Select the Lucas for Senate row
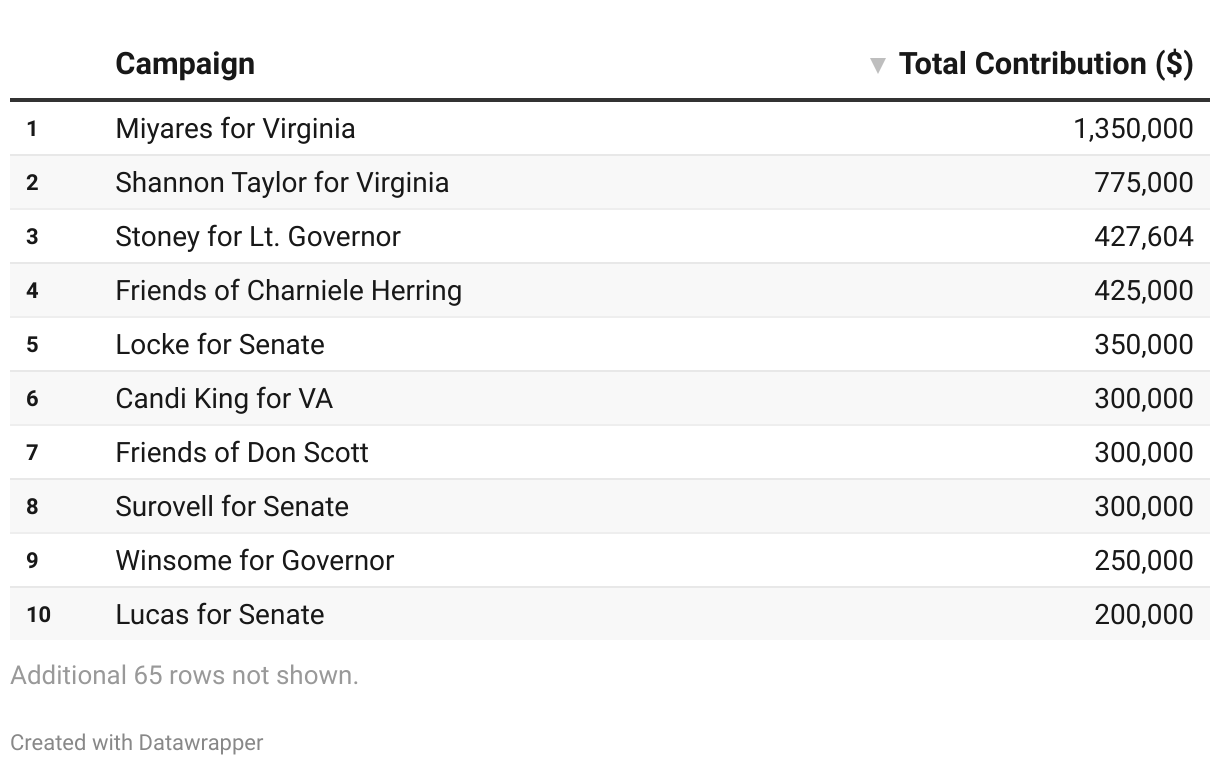Viewport: 1220px width, 766px height. pyautogui.click(x=220, y=615)
